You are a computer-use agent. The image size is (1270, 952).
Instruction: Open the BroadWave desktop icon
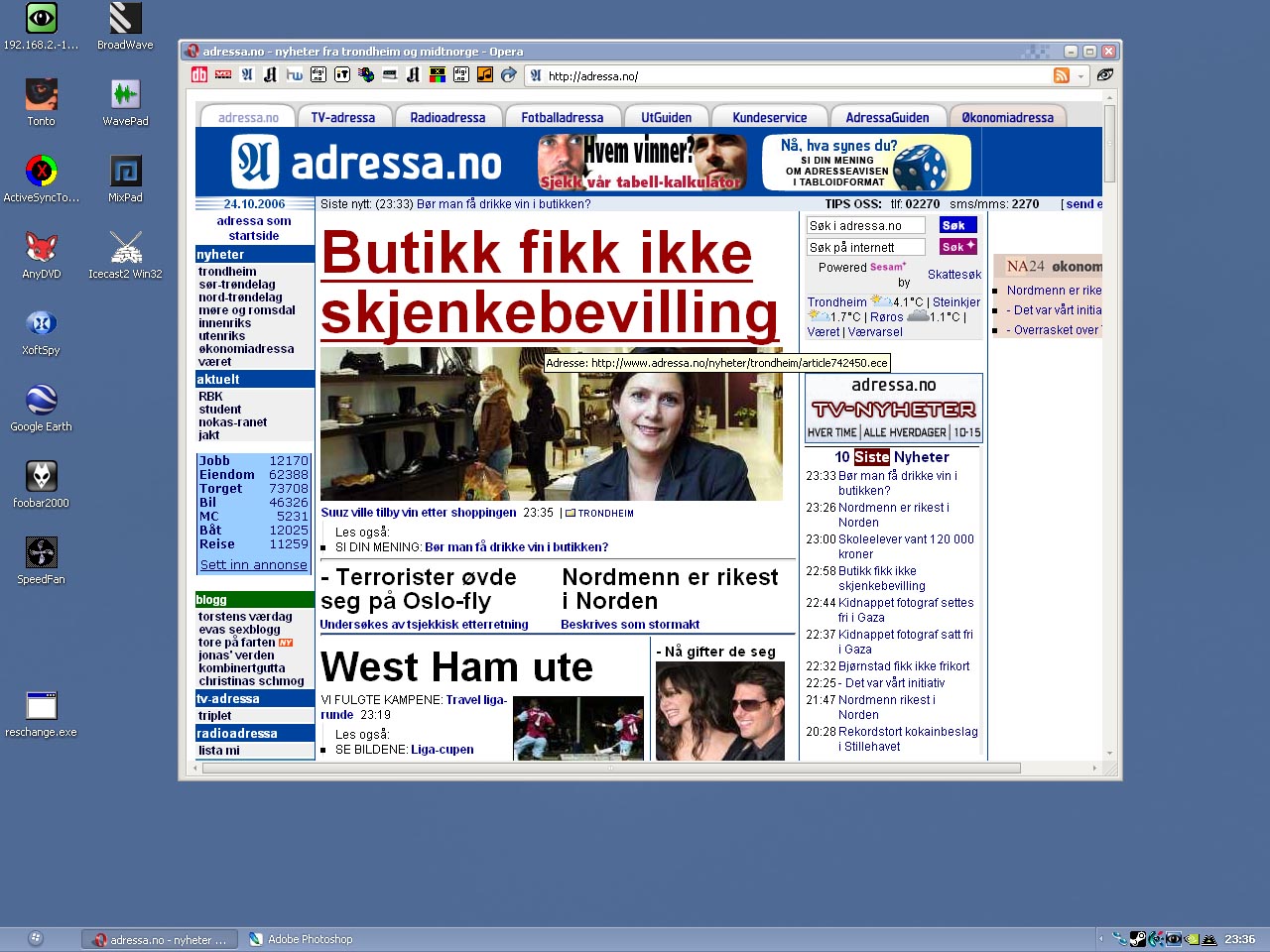coord(125,26)
